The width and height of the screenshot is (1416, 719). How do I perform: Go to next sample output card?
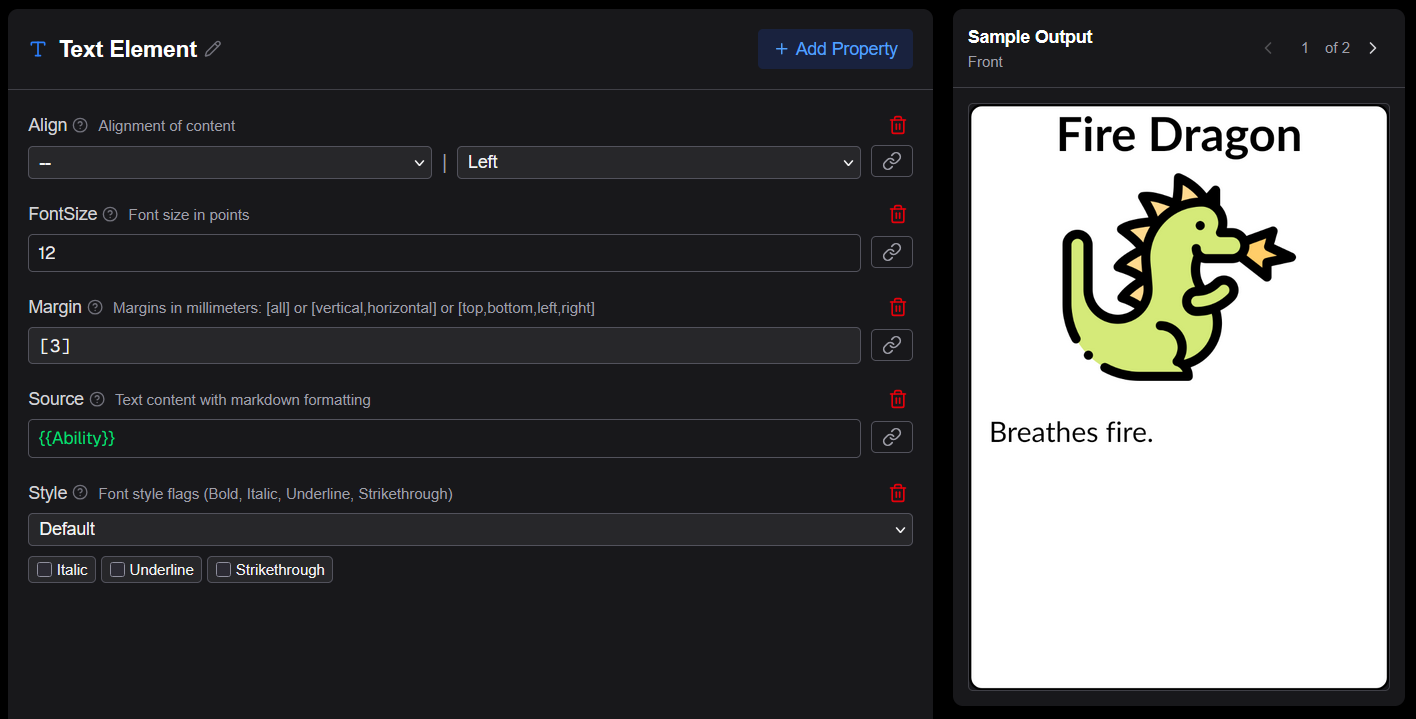[1373, 48]
